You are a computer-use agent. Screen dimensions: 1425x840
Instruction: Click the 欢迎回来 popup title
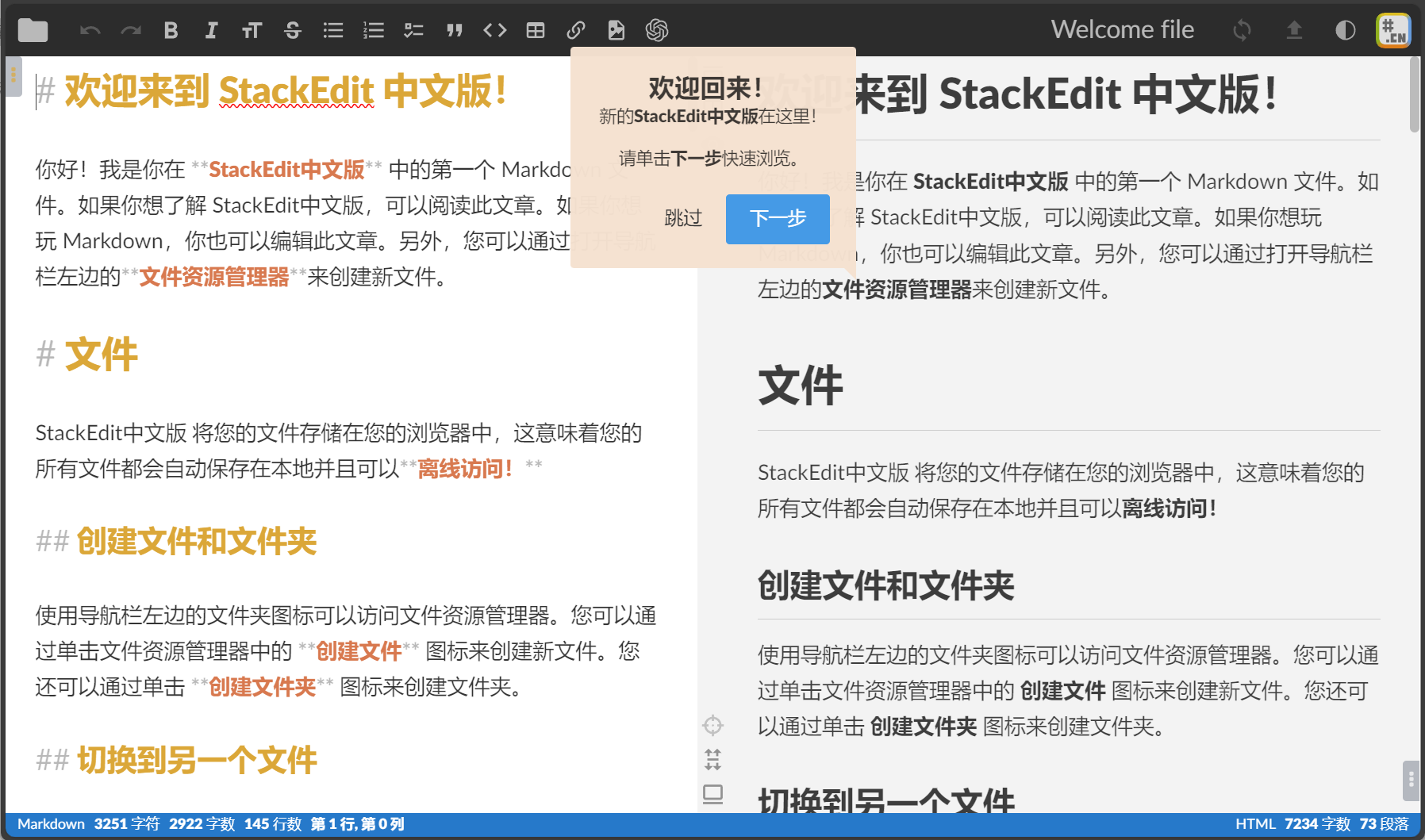705,88
